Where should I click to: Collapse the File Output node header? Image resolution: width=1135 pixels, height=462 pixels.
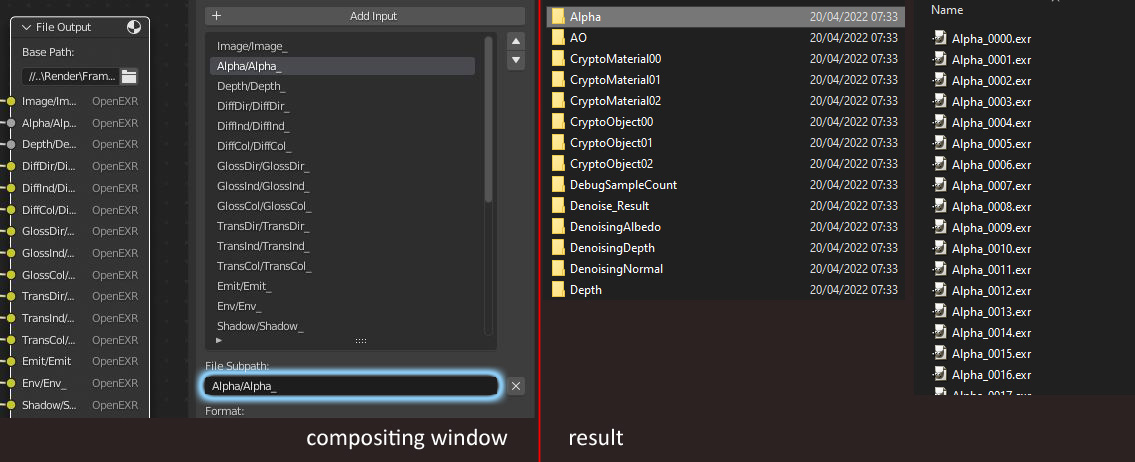coord(28,28)
